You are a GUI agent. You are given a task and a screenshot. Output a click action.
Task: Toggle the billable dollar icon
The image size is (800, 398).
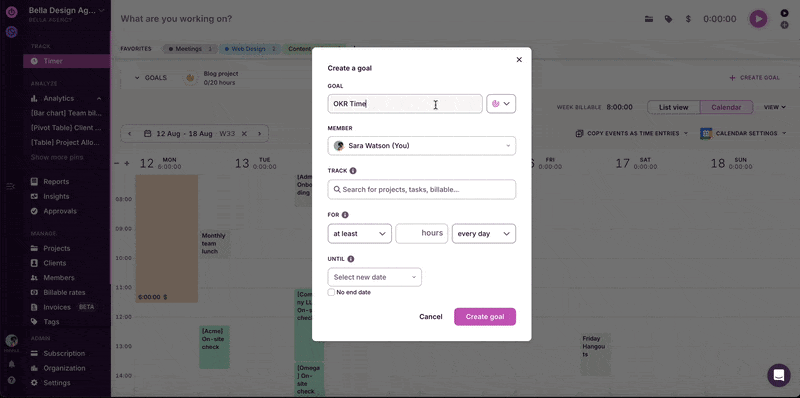(x=688, y=19)
